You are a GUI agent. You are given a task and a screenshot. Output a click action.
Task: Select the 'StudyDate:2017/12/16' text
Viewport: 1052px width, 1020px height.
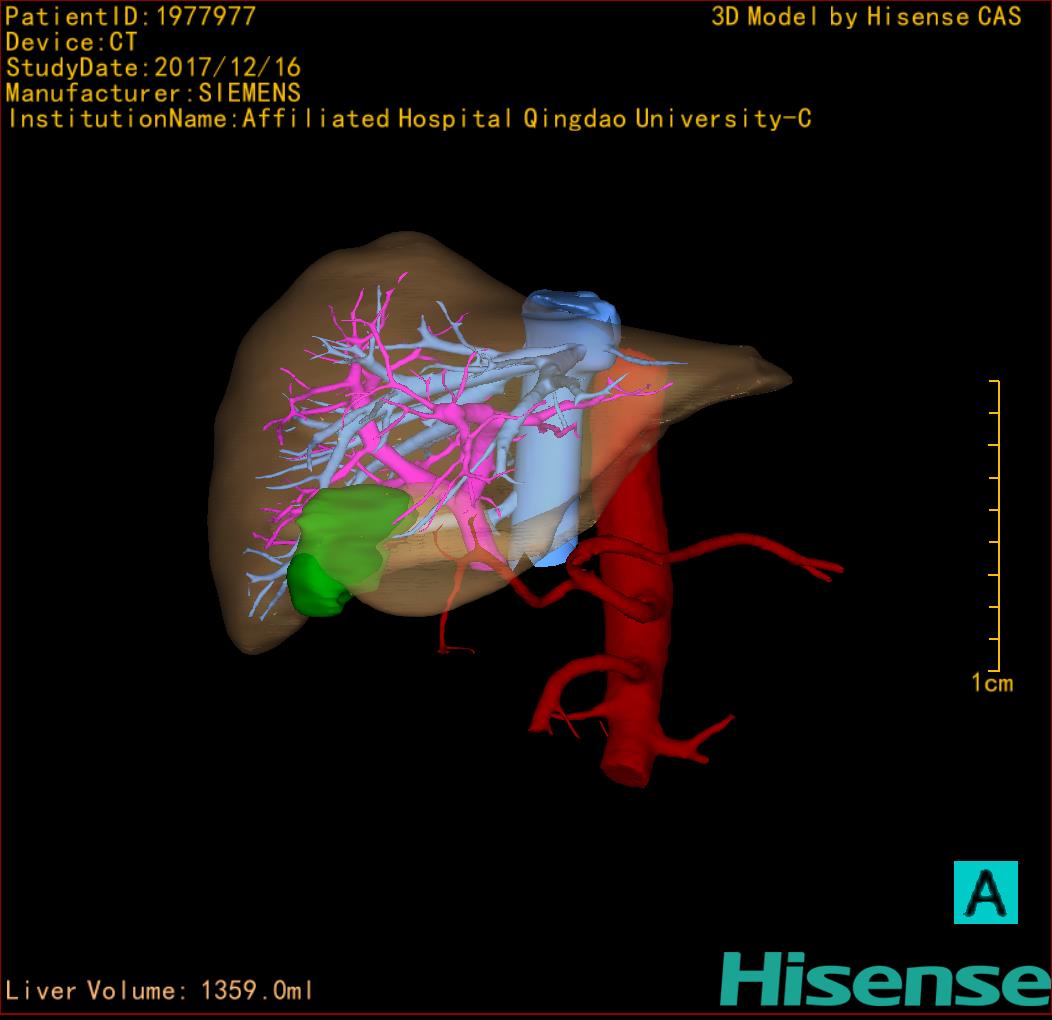[x=153, y=68]
